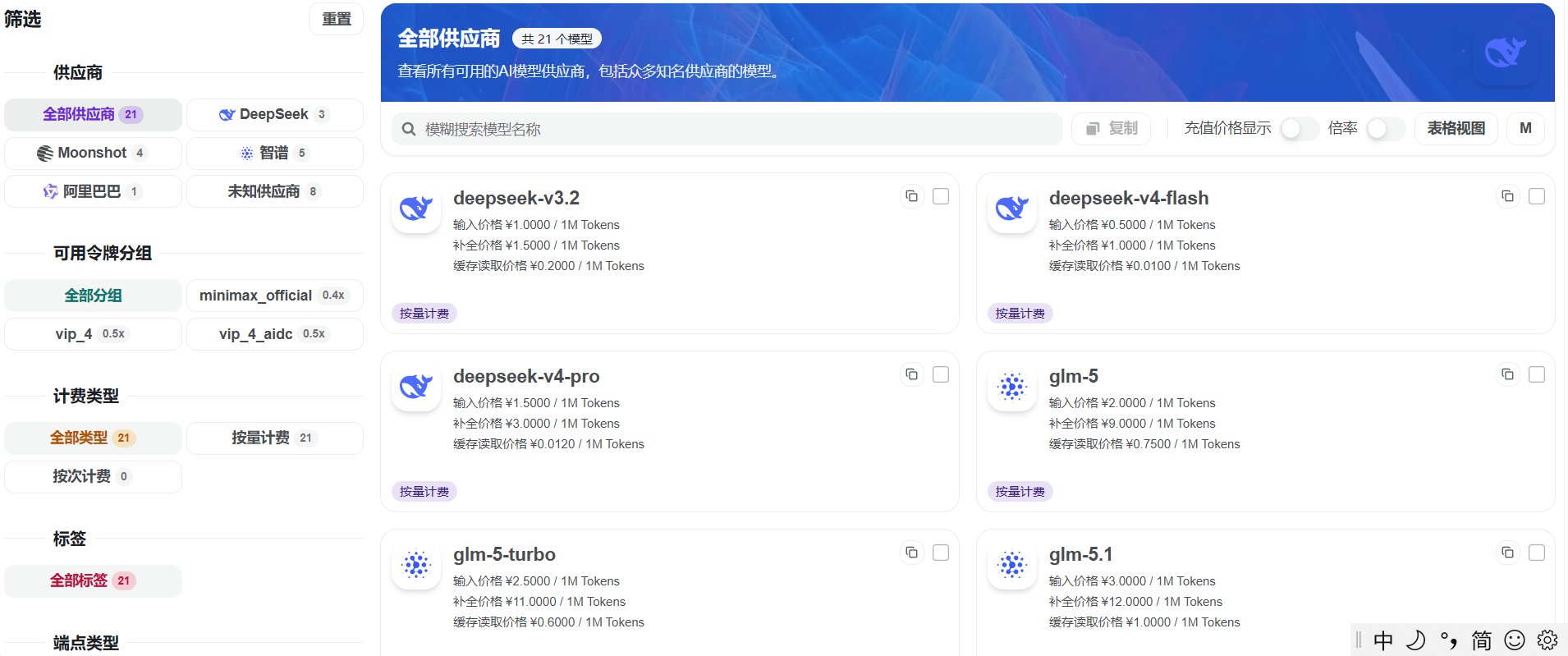Click the 共 21 个模型 badge
Viewport: 1568px width, 656px height.
(x=557, y=39)
